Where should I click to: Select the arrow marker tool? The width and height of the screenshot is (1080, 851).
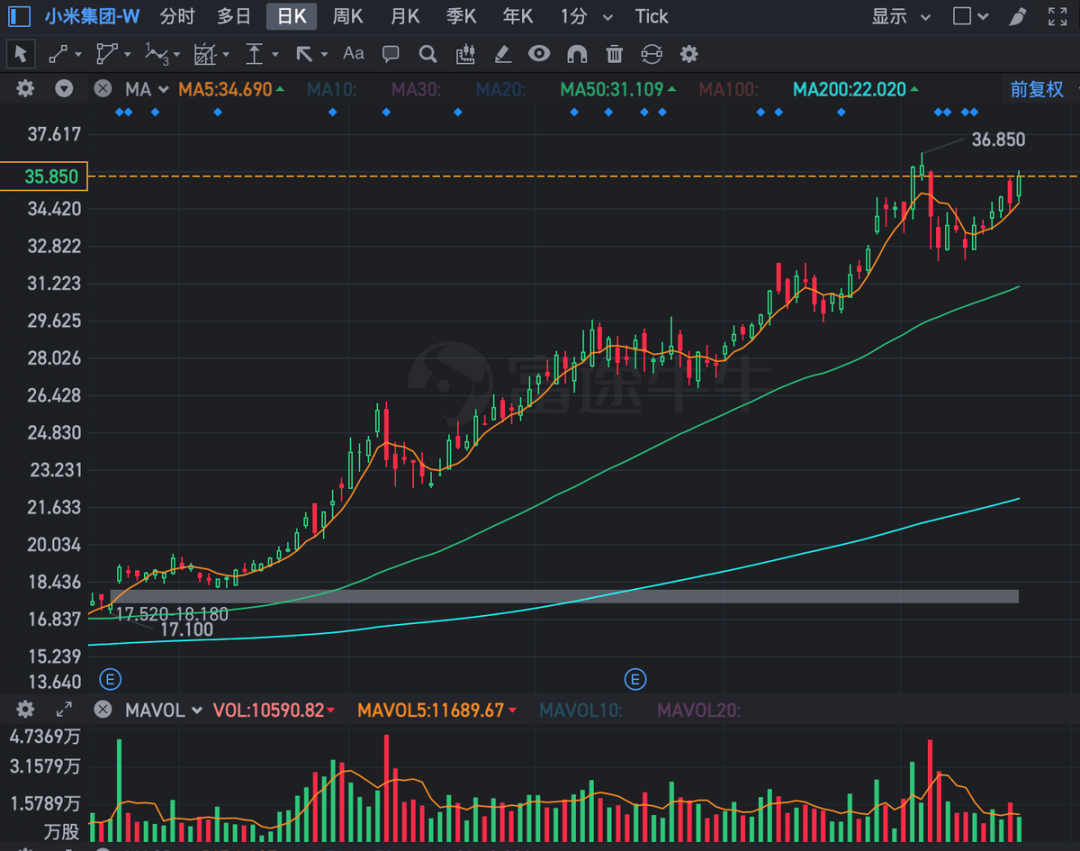pos(304,54)
